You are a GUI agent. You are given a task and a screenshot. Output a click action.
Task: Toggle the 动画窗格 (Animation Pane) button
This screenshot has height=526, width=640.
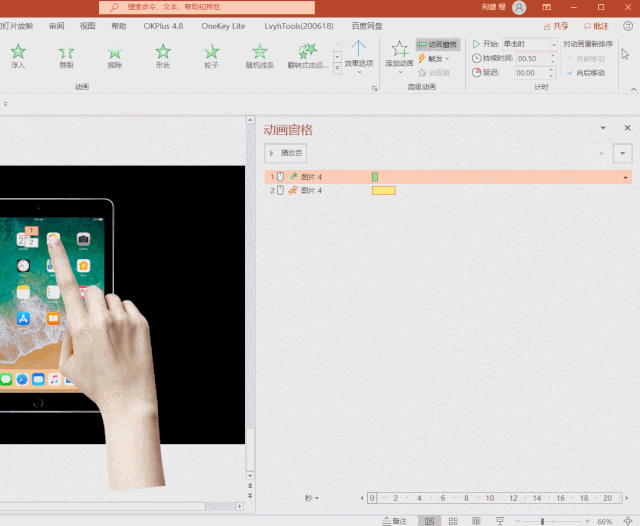pos(438,44)
